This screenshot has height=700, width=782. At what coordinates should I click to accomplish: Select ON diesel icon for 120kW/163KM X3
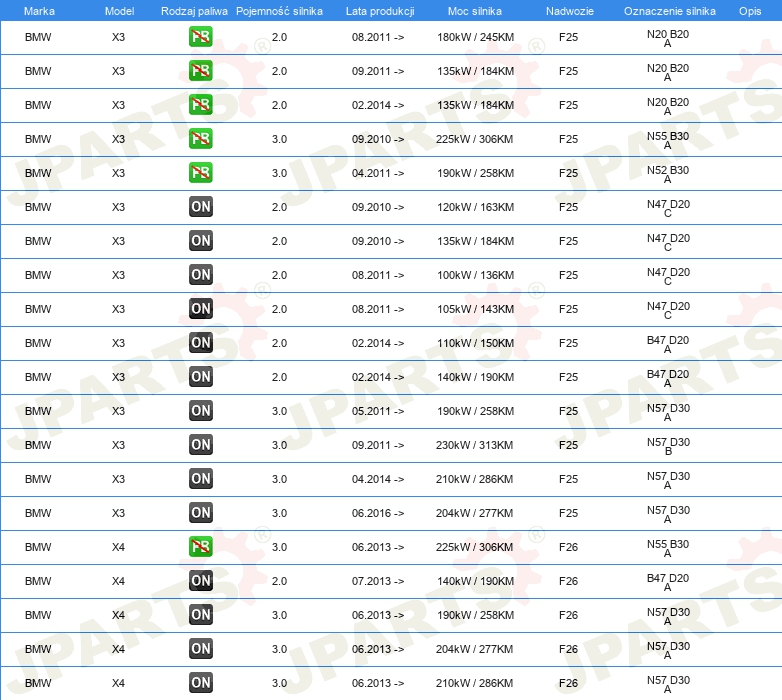click(200, 206)
